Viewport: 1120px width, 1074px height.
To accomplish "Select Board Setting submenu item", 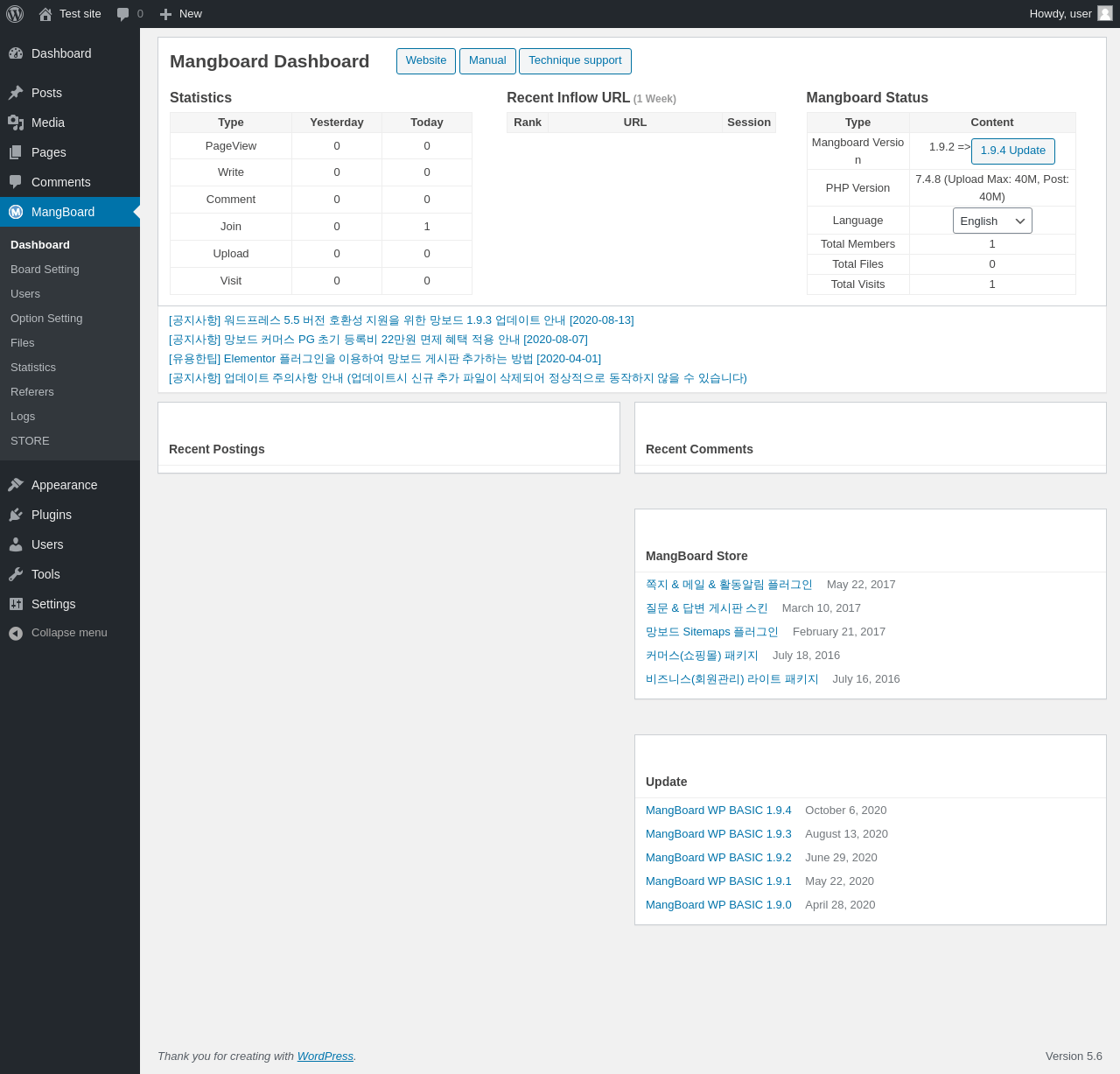I will [45, 270].
